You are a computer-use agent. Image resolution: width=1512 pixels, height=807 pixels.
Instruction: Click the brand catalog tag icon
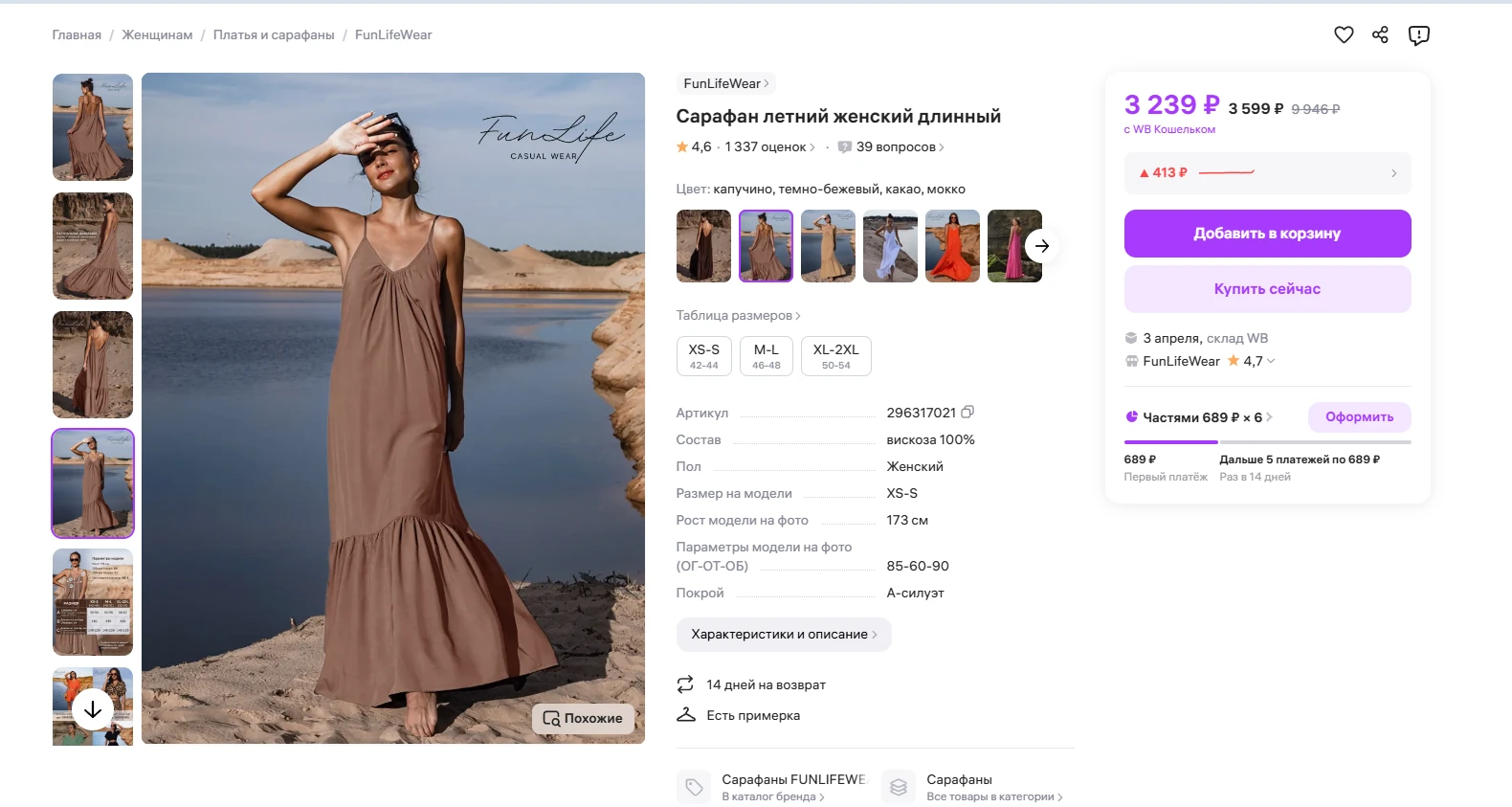694,787
